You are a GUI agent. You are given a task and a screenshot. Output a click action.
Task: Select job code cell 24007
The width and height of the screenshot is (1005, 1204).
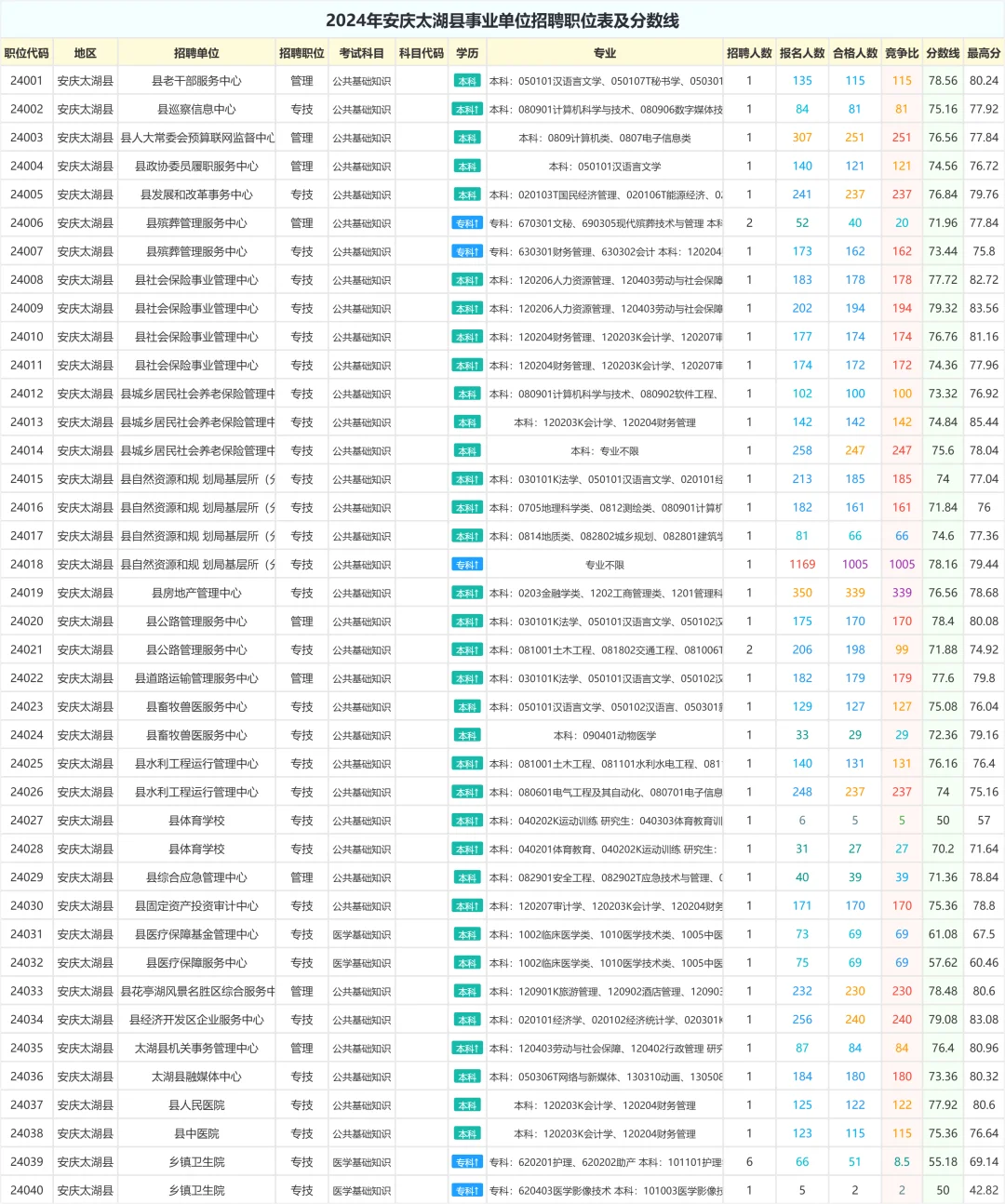[x=26, y=251]
